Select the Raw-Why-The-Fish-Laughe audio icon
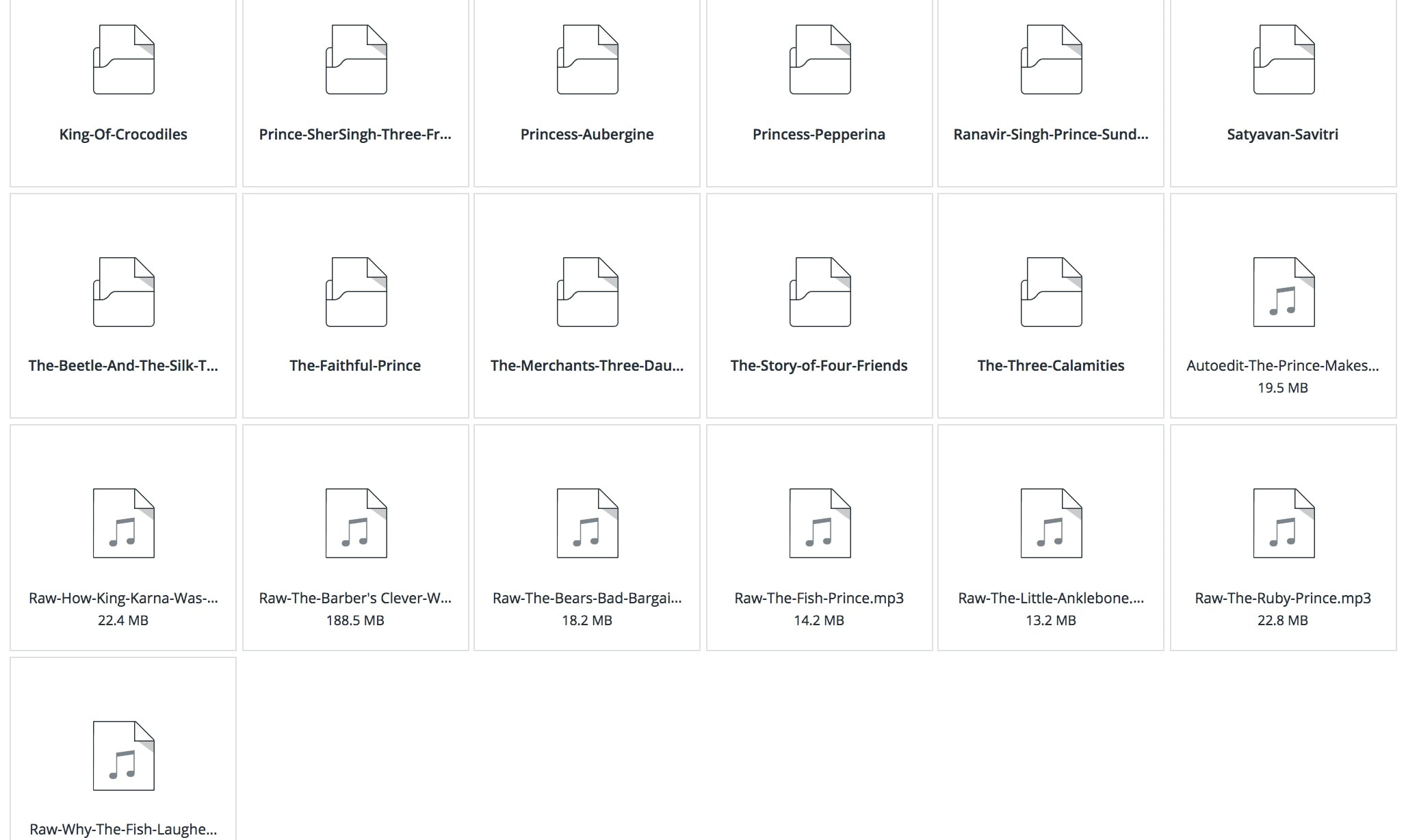 tap(124, 756)
